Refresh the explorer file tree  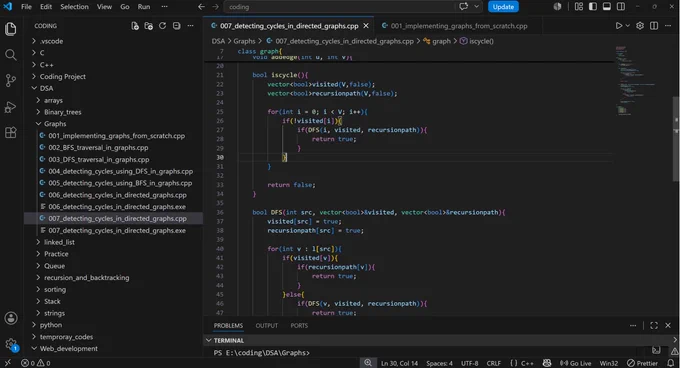click(163, 26)
